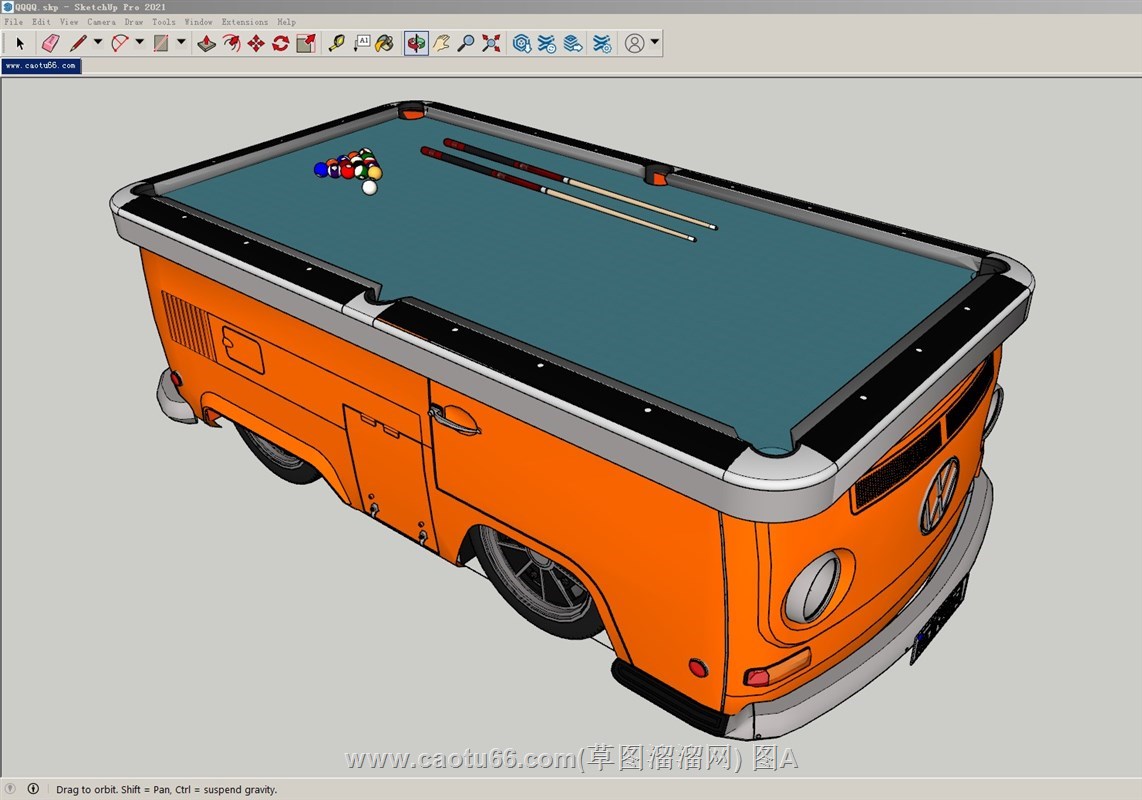The height and width of the screenshot is (800, 1142).
Task: Select the Offset tool
Action: click(x=232, y=44)
